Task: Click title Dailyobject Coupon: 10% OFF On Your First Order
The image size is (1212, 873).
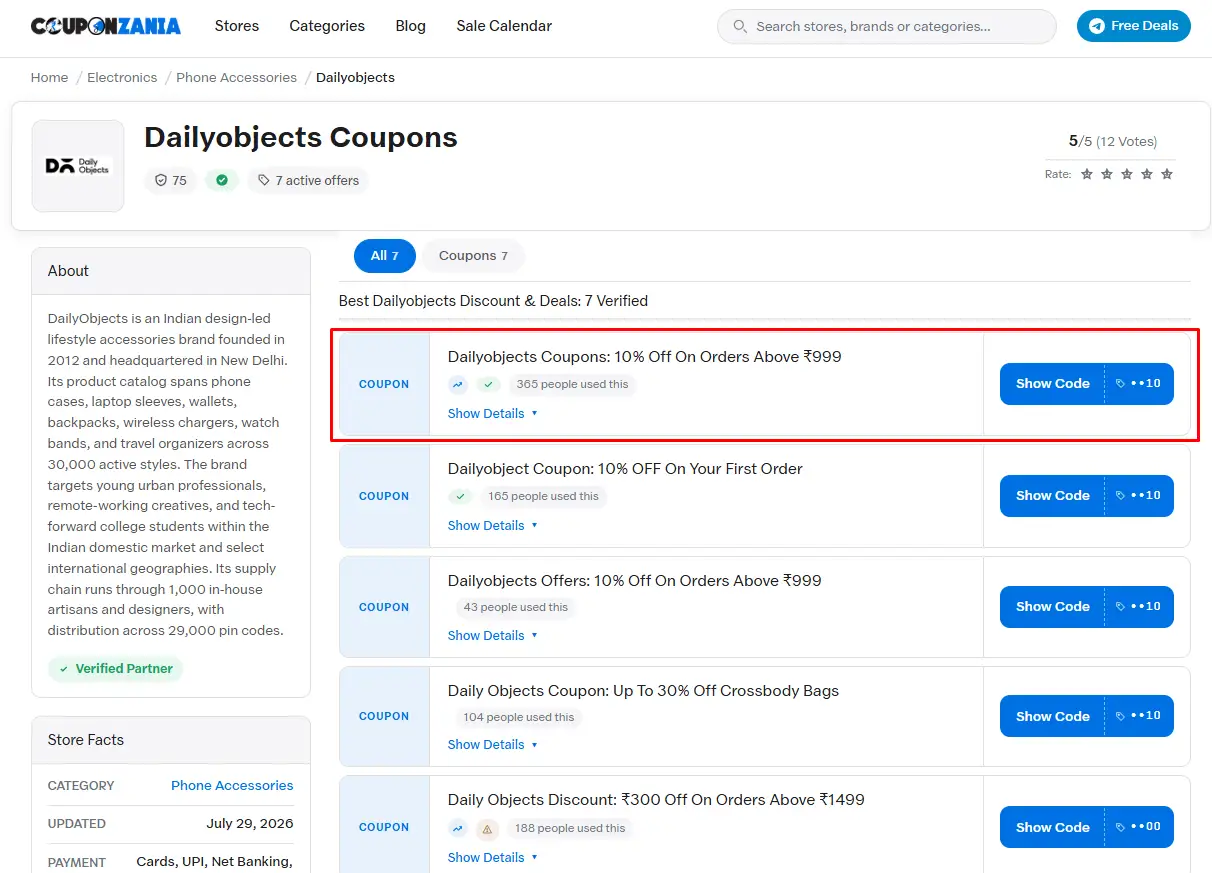Action: point(625,469)
